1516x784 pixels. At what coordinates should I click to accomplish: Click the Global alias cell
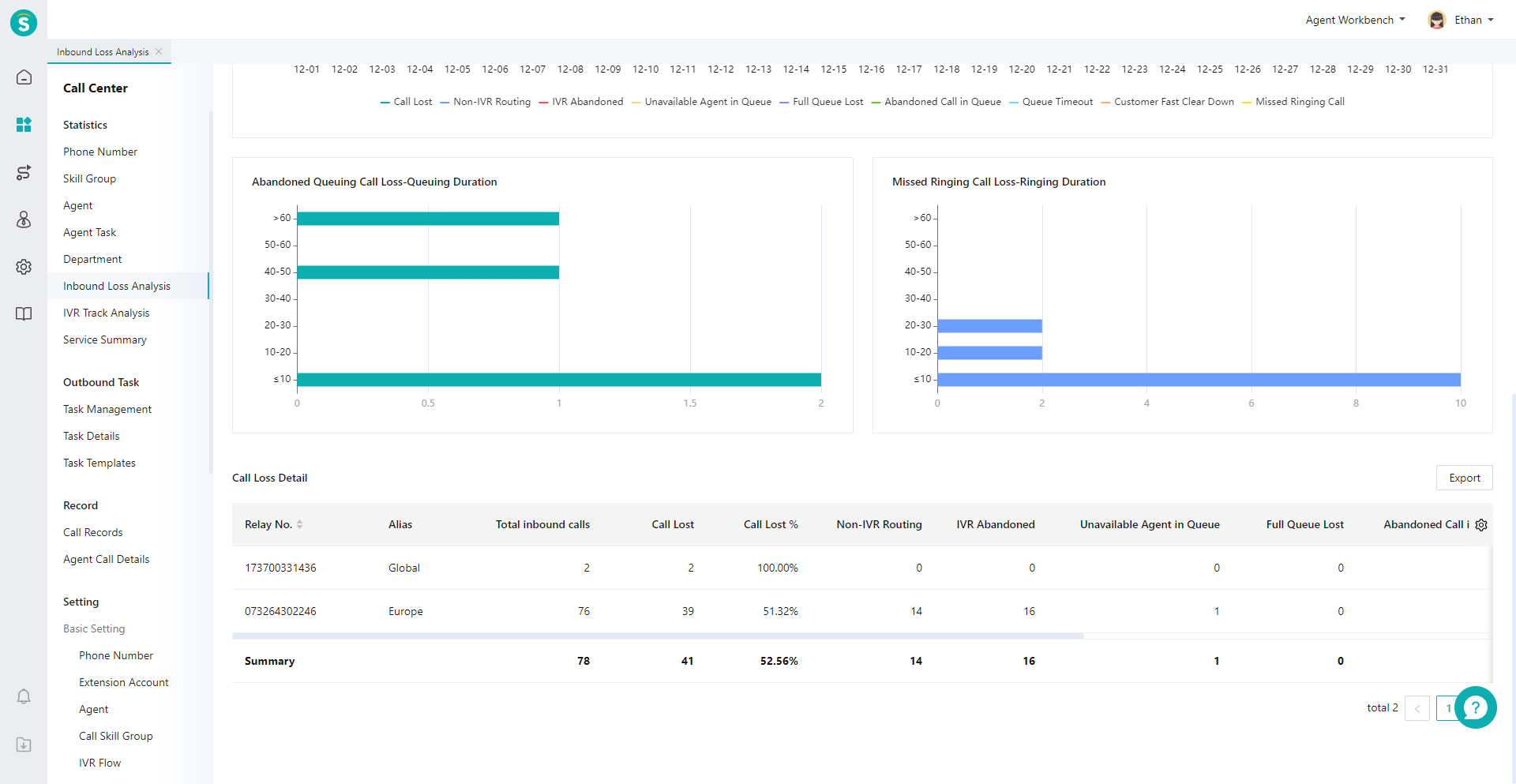click(404, 568)
